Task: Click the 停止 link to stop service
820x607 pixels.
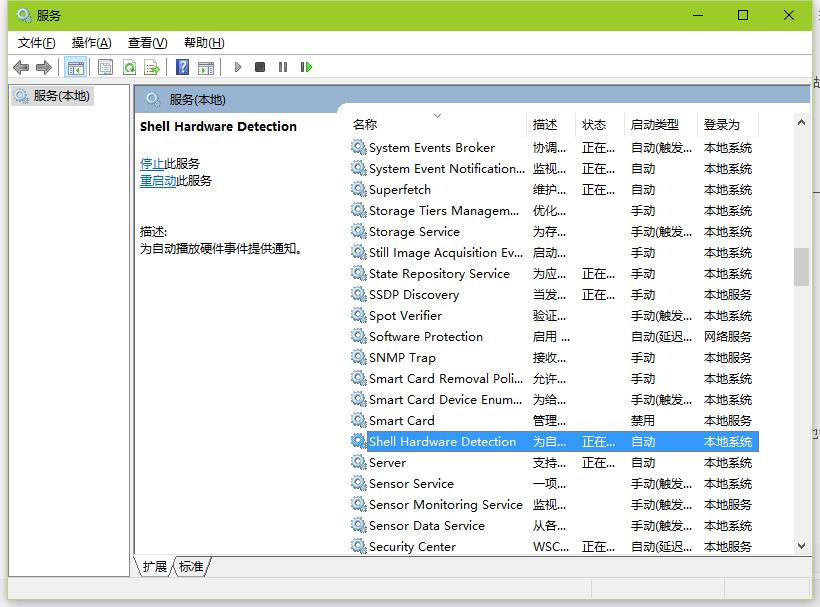Action: pos(152,163)
